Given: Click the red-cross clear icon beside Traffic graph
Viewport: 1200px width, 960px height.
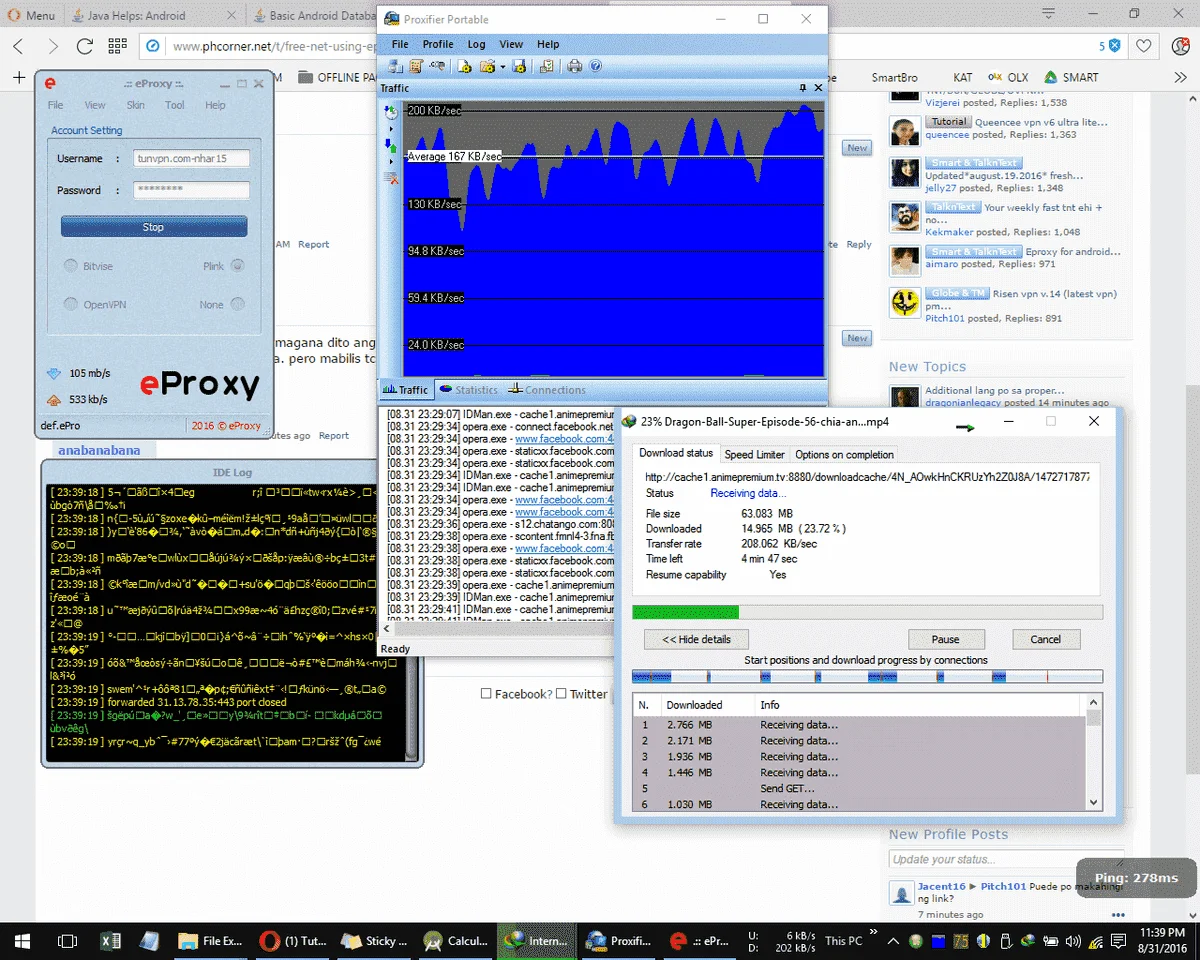Looking at the screenshot, I should click(x=391, y=178).
